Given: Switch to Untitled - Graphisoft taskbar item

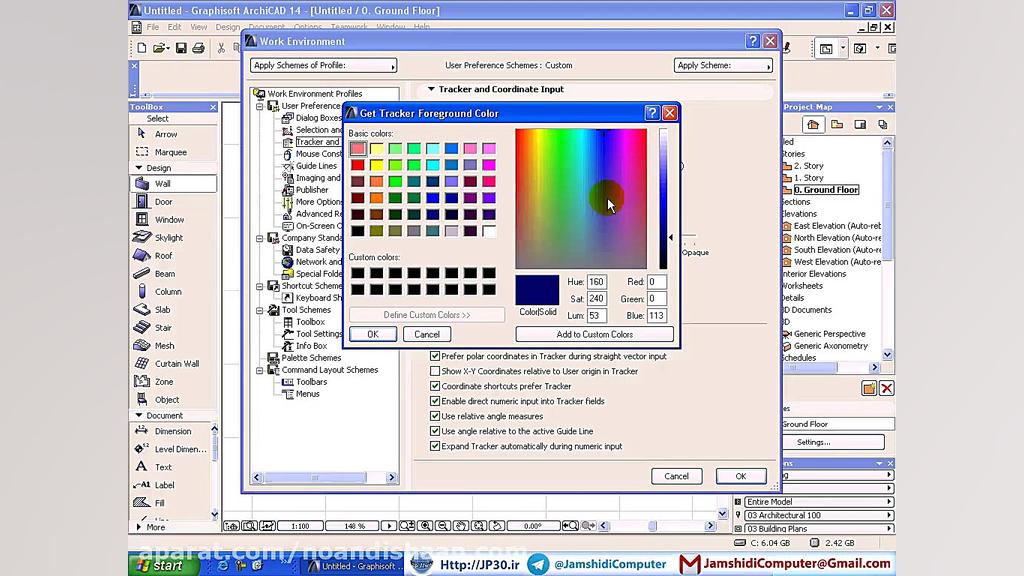Looking at the screenshot, I should (355, 566).
